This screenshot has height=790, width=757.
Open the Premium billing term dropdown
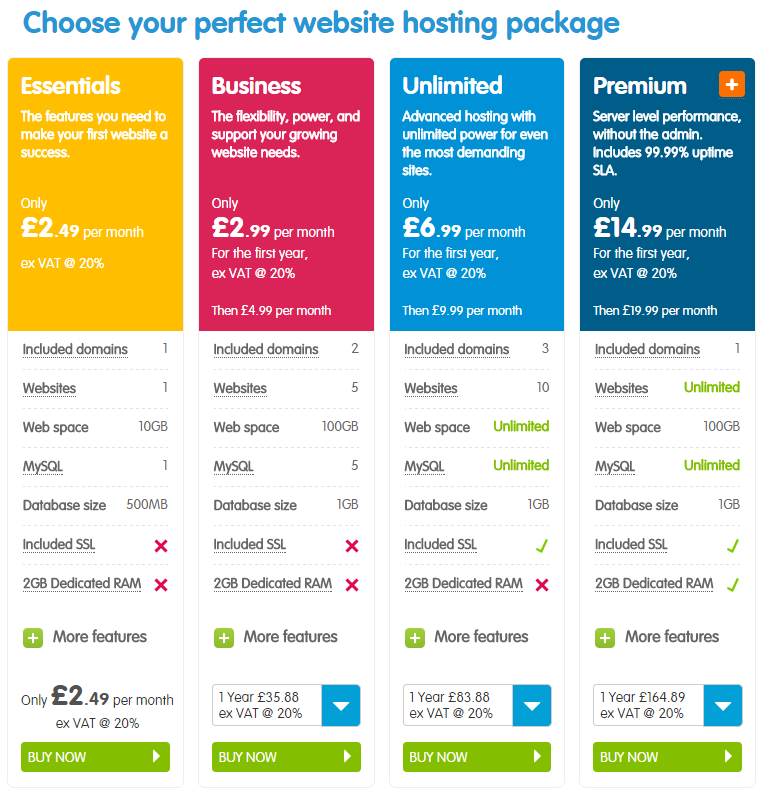tap(722, 705)
